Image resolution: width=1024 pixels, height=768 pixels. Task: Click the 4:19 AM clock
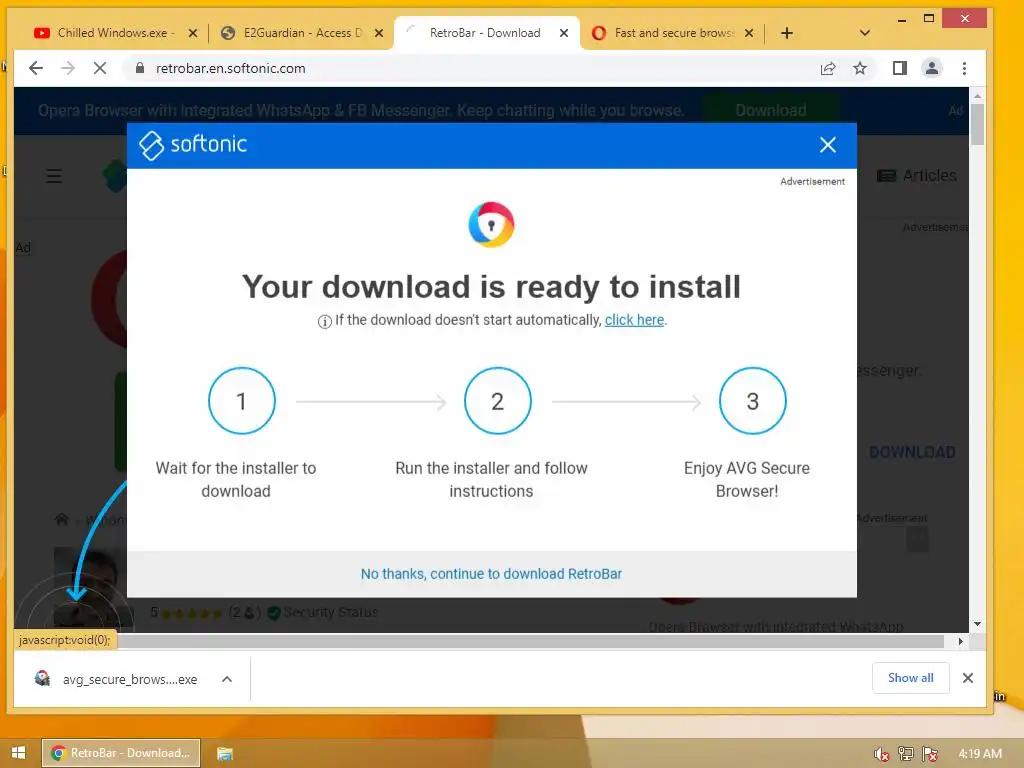(980, 753)
